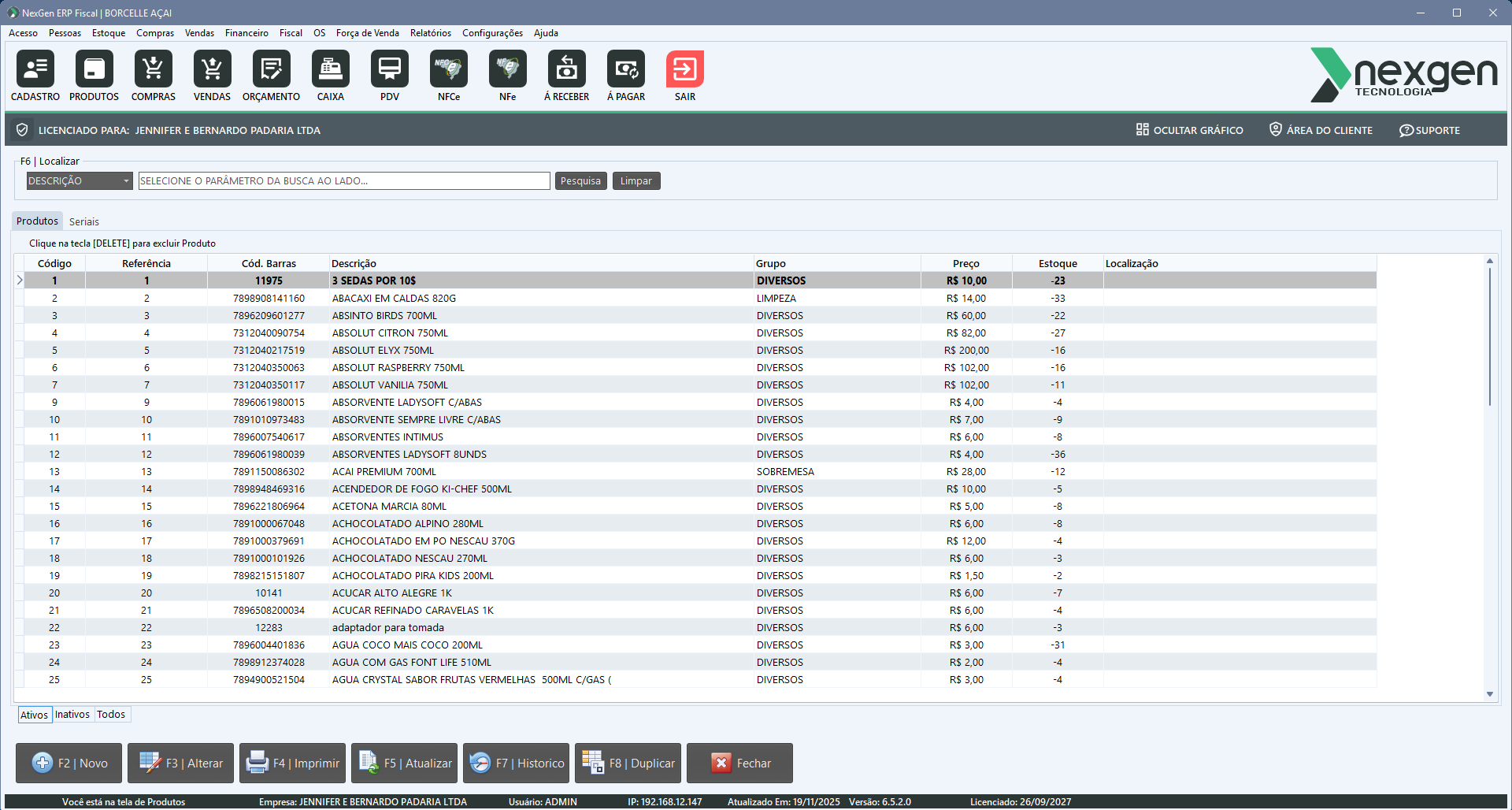This screenshot has height=810, width=1512.
Task: Open the Financeiro menu
Action: click(x=246, y=33)
